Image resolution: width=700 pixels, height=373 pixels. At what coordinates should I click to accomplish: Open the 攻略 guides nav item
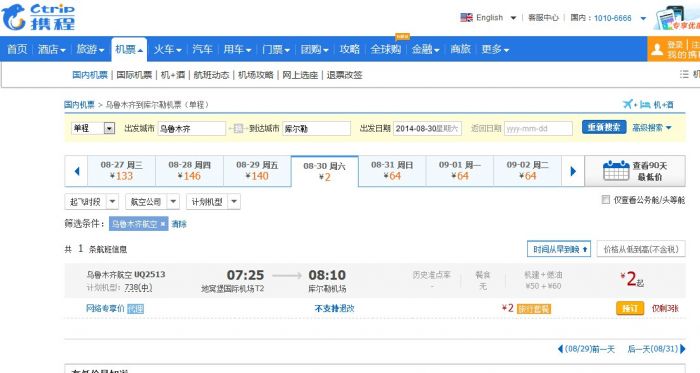tap(349, 49)
